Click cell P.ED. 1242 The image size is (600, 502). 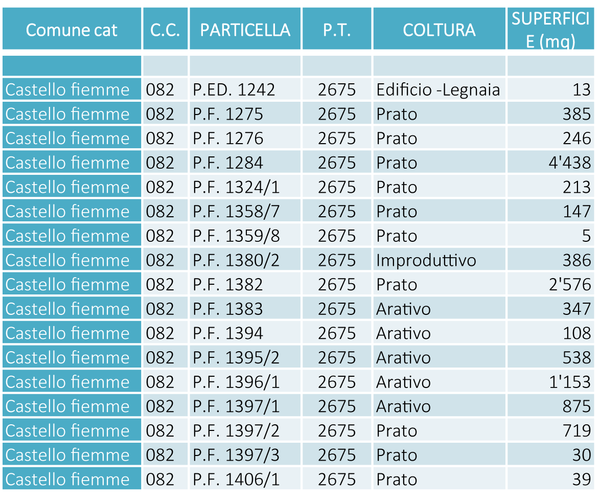(x=245, y=90)
